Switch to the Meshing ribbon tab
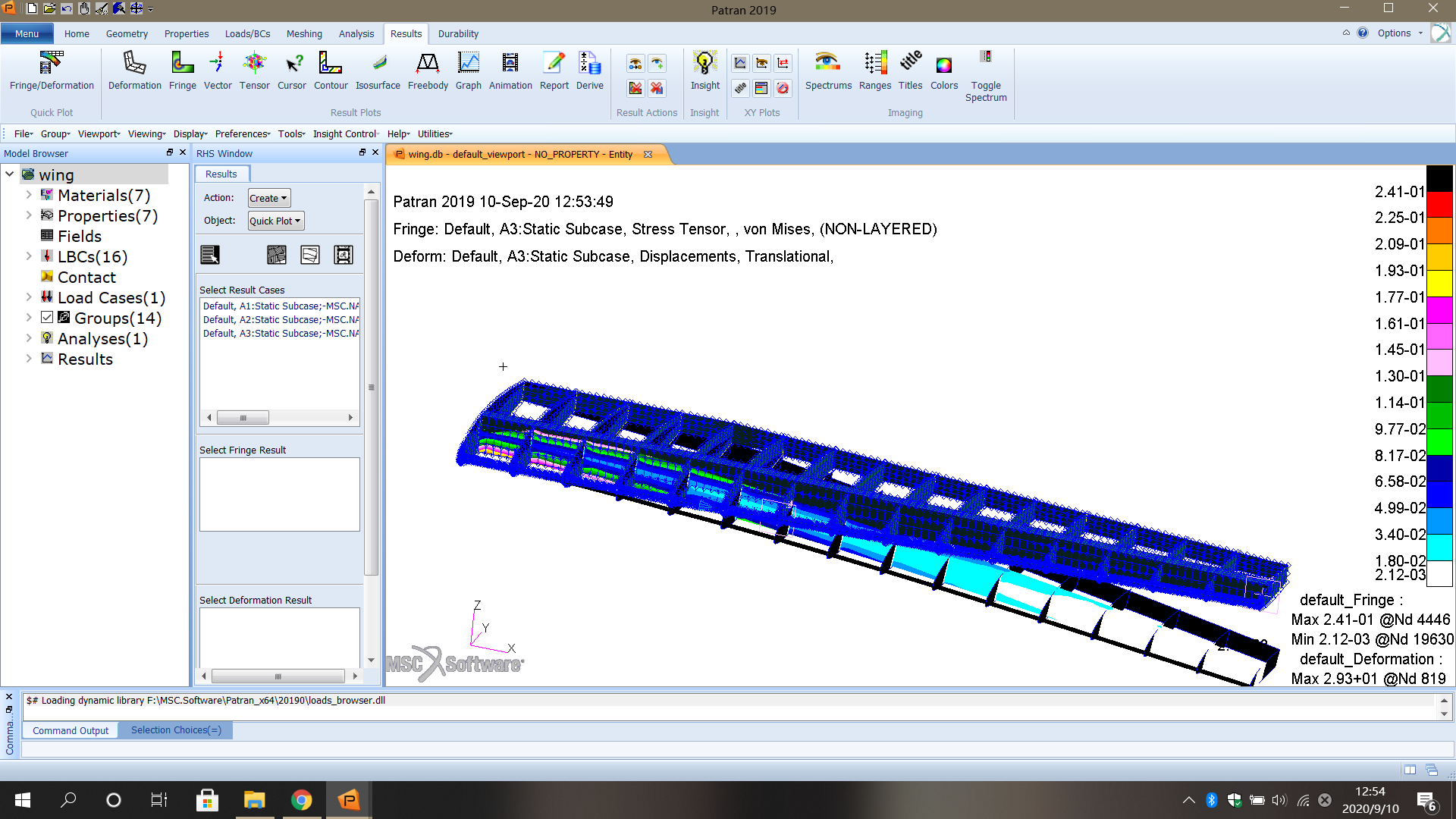 (303, 33)
